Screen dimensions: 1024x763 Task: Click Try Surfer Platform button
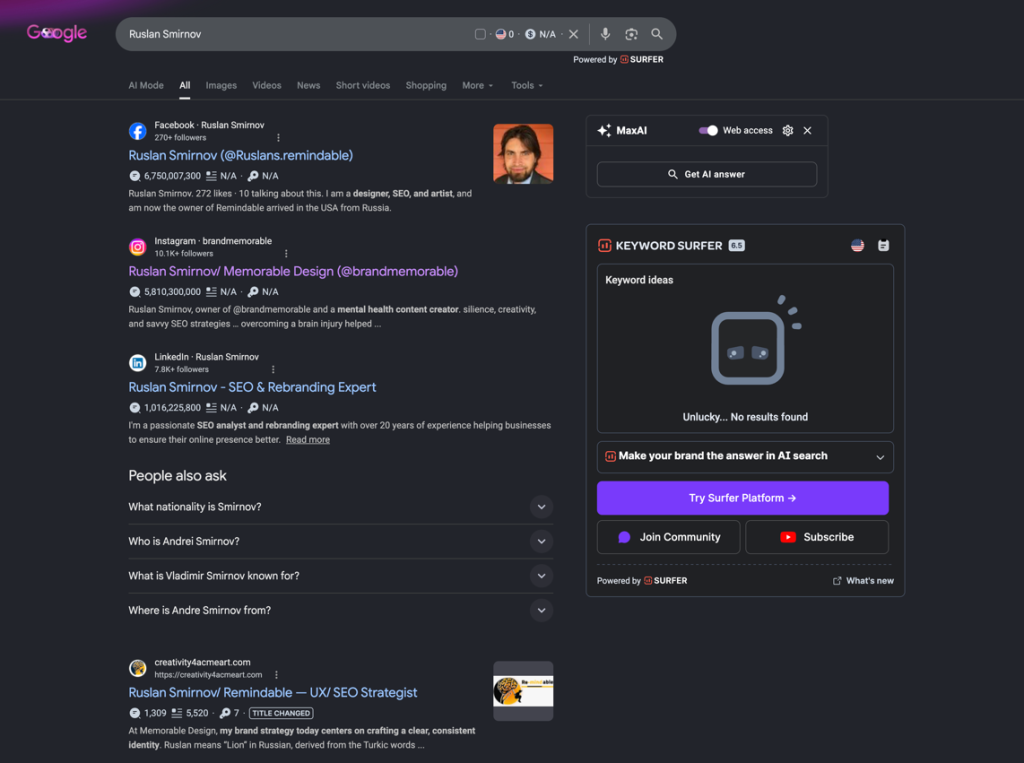click(743, 498)
